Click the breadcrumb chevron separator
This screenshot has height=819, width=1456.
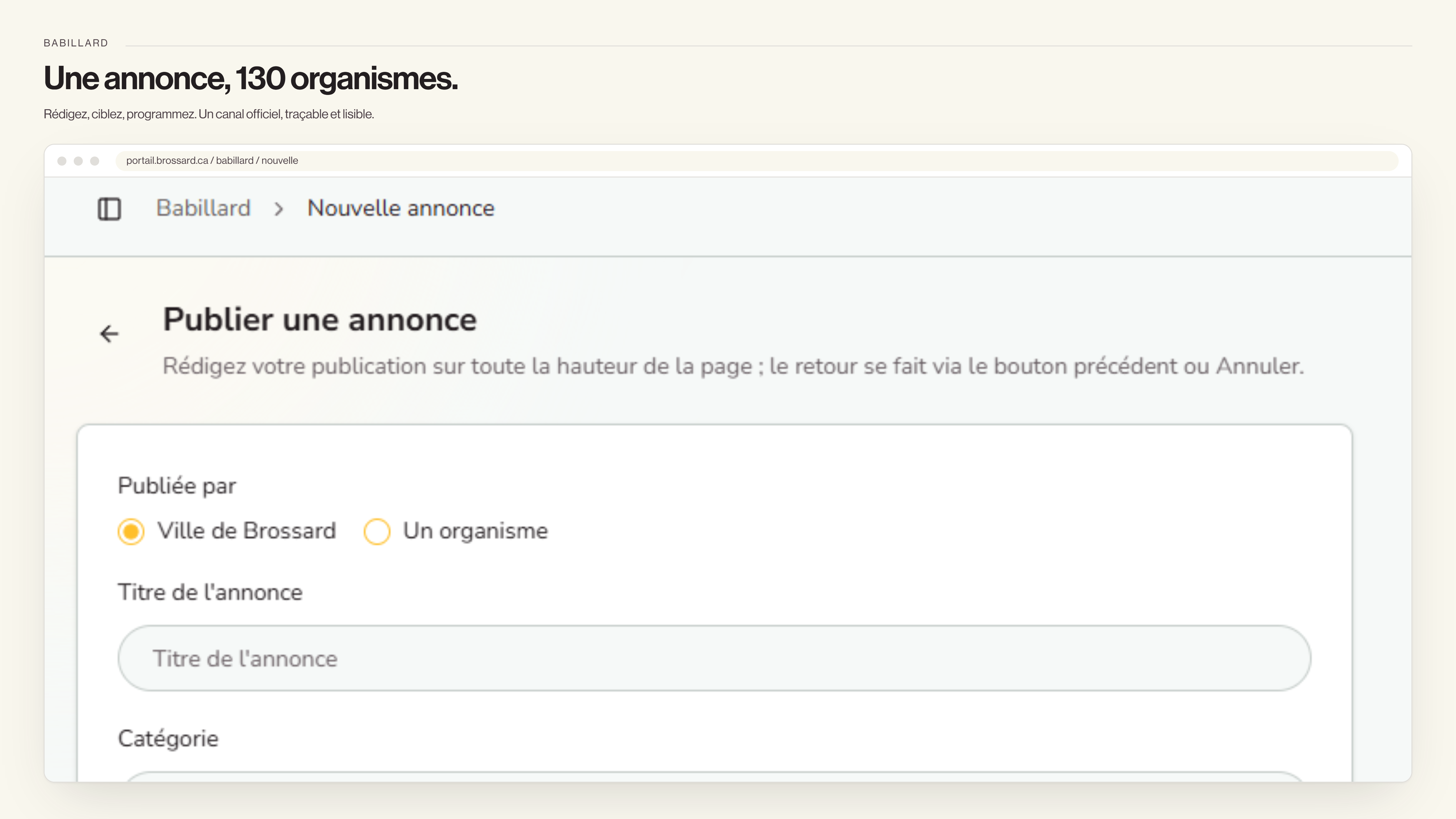pyautogui.click(x=279, y=209)
